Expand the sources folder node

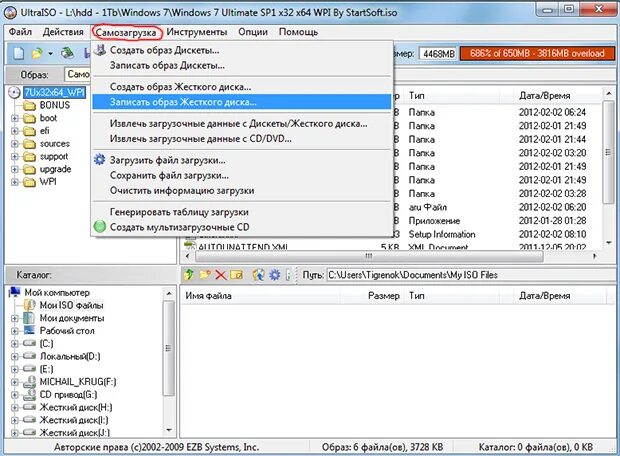click(15, 144)
